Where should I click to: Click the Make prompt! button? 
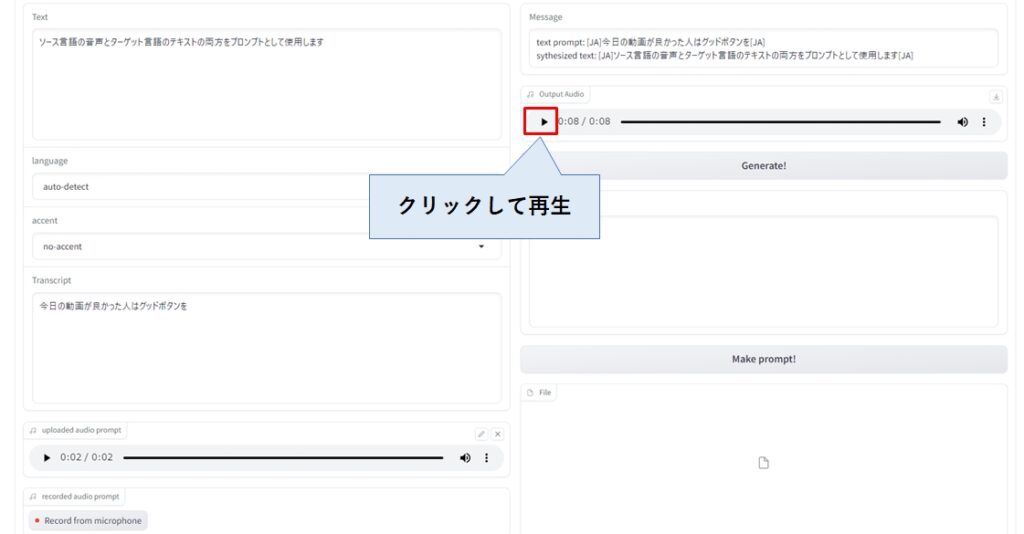tap(763, 359)
